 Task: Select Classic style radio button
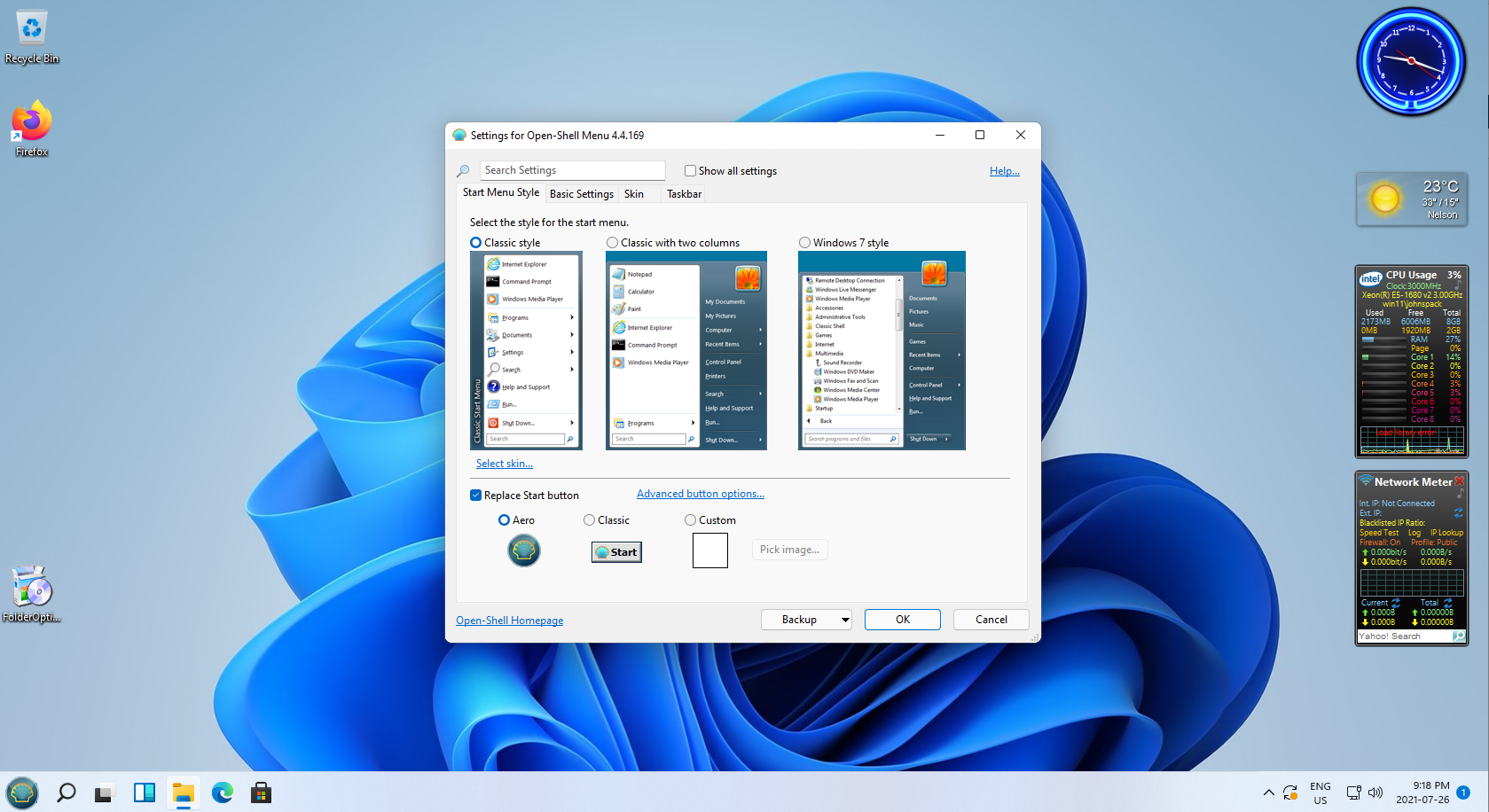click(476, 243)
